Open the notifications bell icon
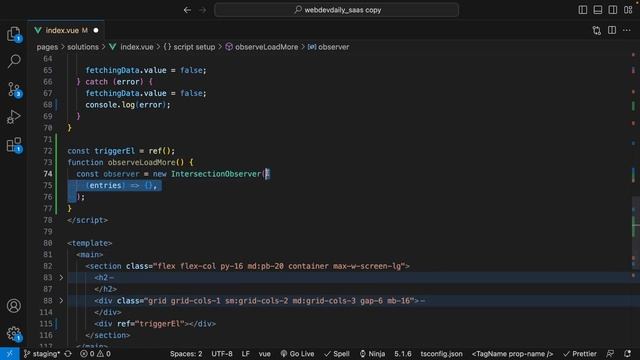The image size is (640, 360). pos(628,354)
